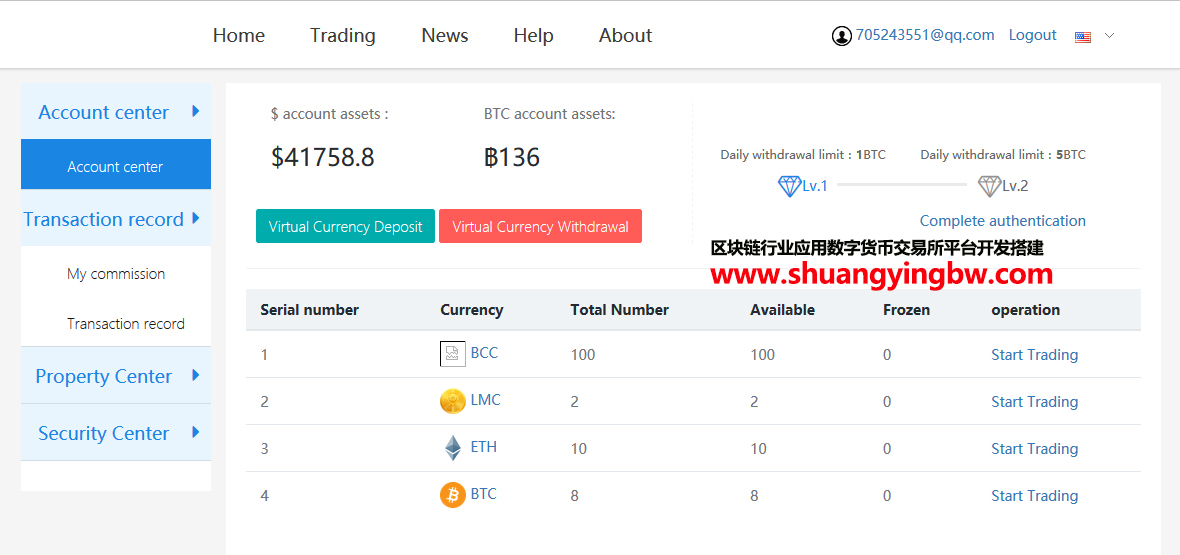Click the gray Lv.2 diamond icon
Viewport: 1180px width, 555px height.
(989, 186)
